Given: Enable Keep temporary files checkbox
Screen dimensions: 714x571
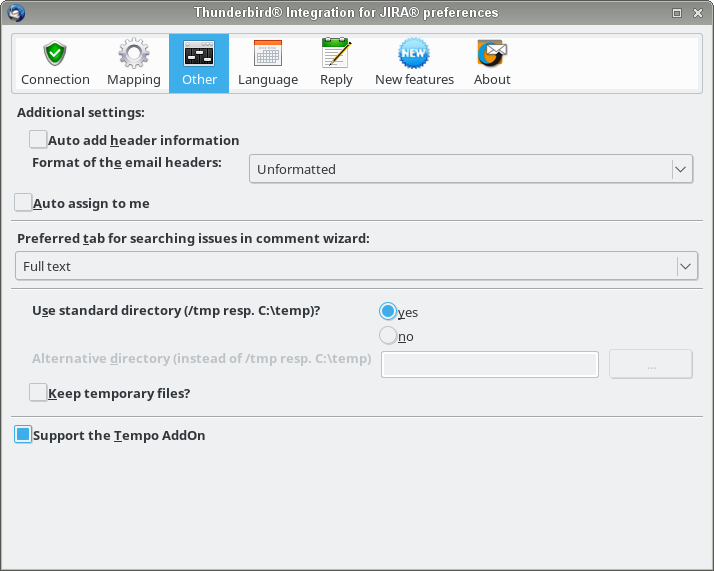Looking at the screenshot, I should coord(38,393).
